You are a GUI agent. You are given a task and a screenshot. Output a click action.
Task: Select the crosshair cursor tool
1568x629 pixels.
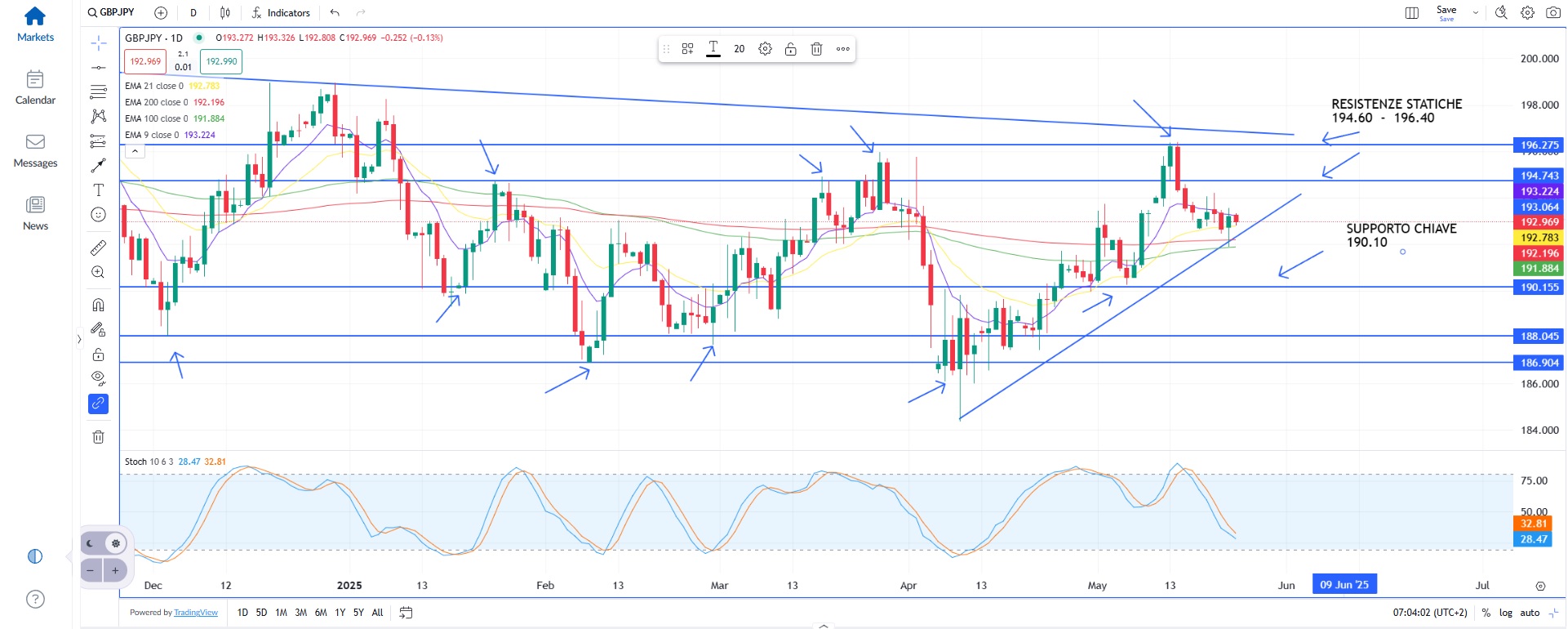point(98,42)
